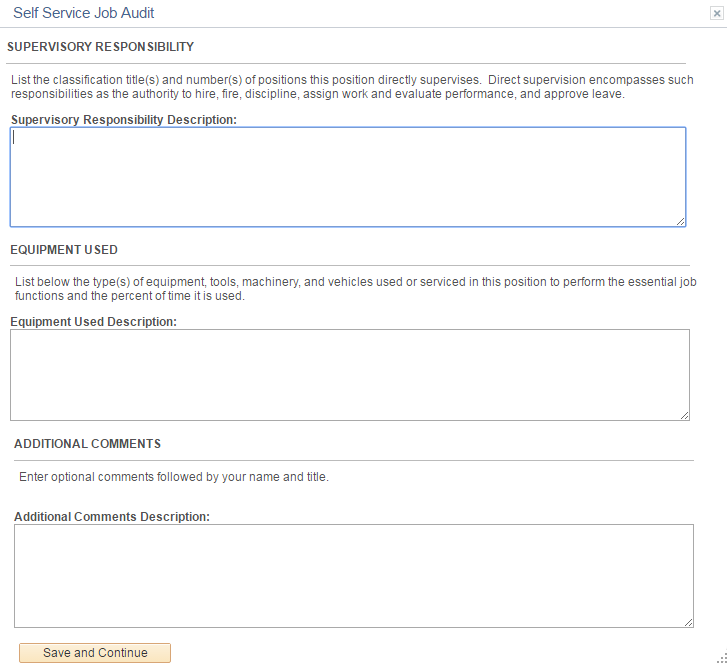Click the Self Service Job Audit title

click(x=84, y=13)
